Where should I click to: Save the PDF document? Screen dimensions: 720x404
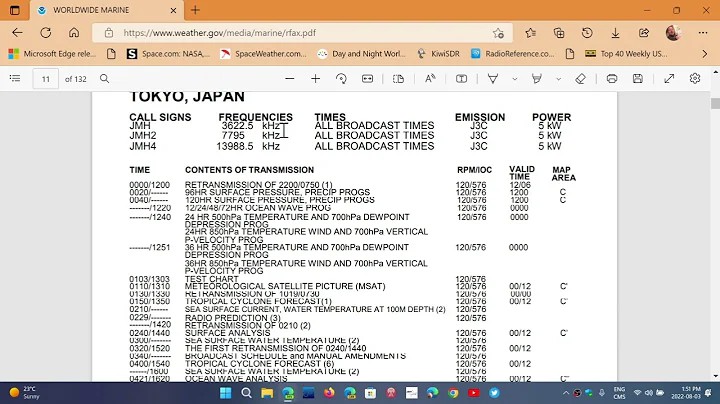(638, 79)
